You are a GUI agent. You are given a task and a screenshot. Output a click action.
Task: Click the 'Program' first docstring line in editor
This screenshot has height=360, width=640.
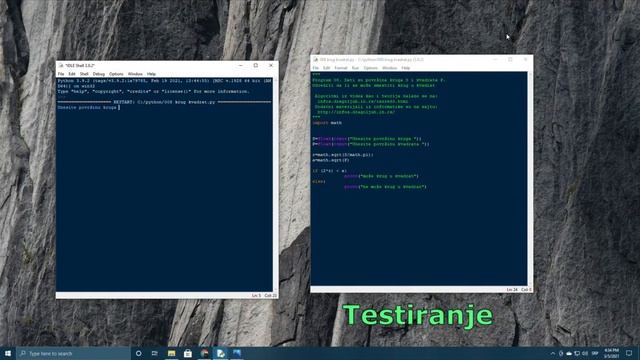[379, 80]
